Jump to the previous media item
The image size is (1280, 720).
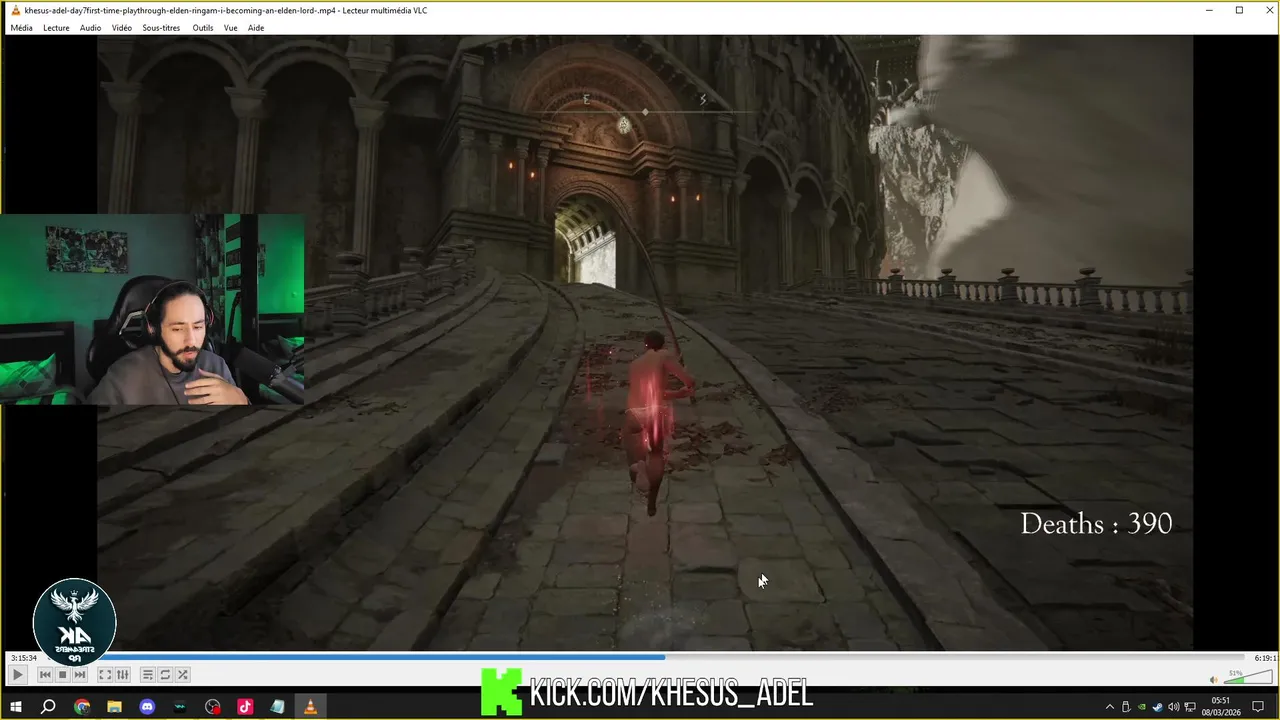45,675
